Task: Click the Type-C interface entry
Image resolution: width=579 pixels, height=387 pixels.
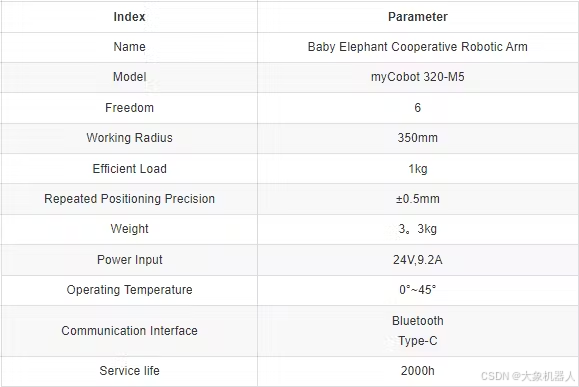Action: pos(418,340)
